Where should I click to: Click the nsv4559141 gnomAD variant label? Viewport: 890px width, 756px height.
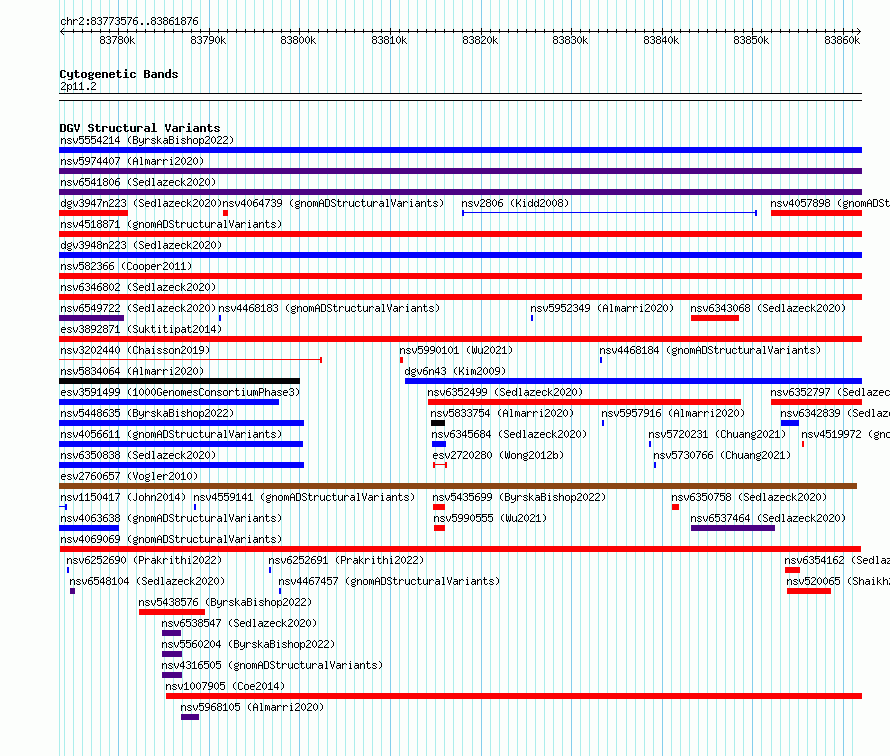(304, 497)
